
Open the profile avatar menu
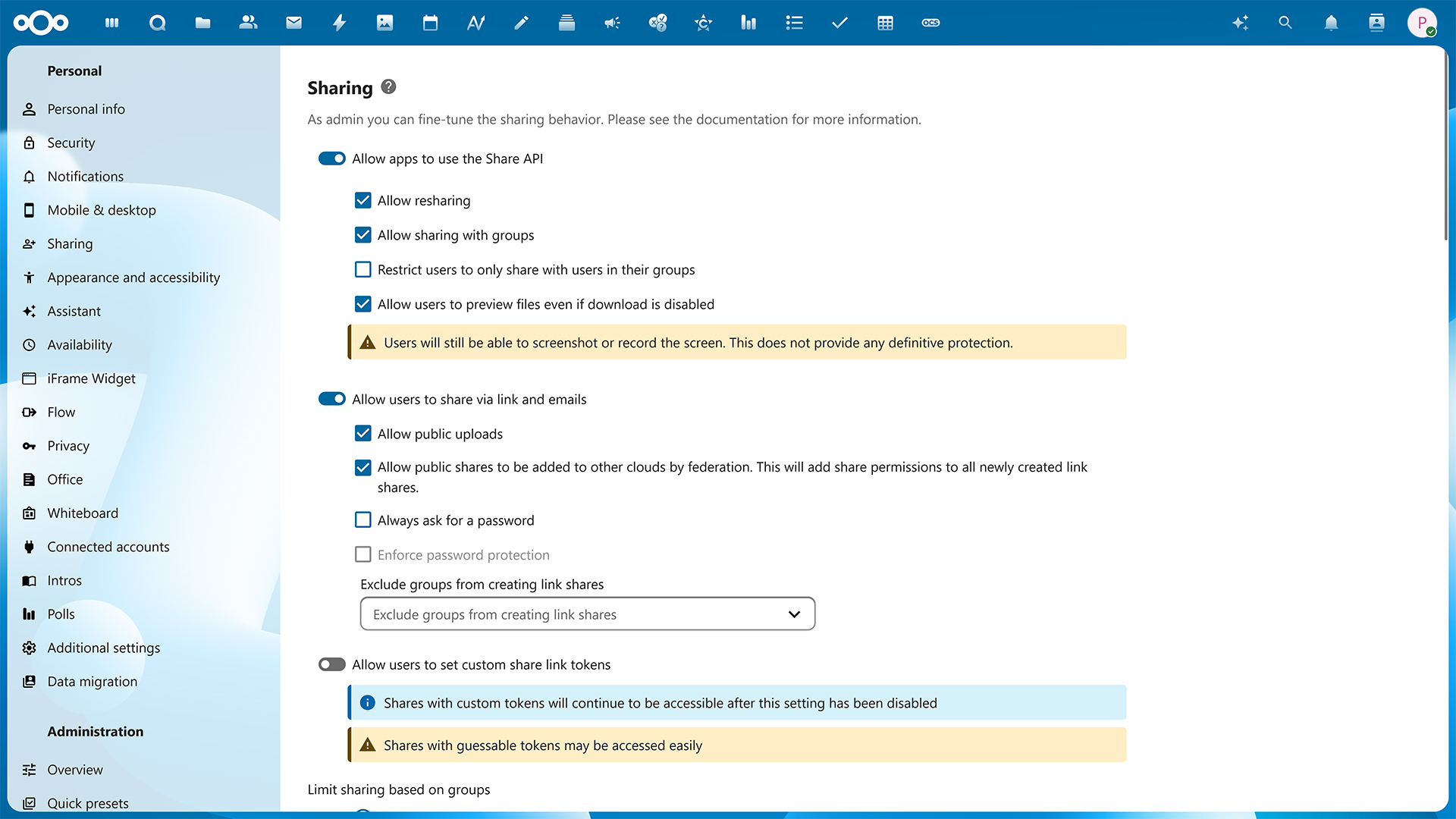click(x=1423, y=23)
